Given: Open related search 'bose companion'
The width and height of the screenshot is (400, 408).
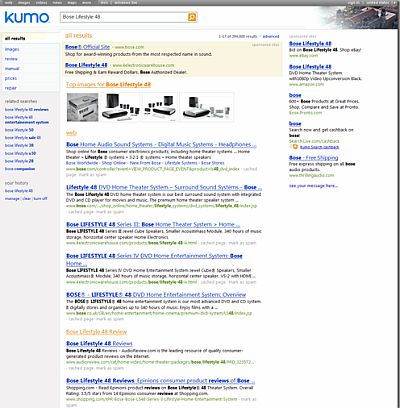Looking at the screenshot, I should point(20,169).
